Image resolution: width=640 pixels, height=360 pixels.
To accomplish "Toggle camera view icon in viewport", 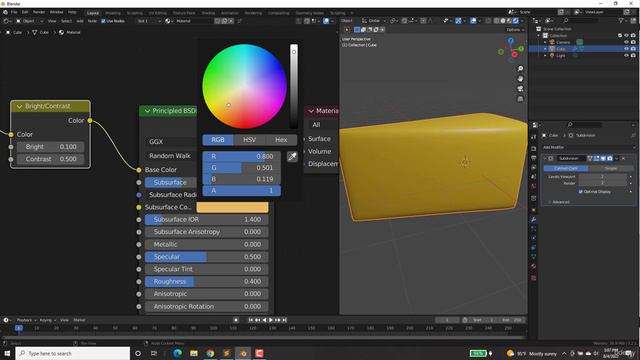I will pyautogui.click(x=520, y=89).
